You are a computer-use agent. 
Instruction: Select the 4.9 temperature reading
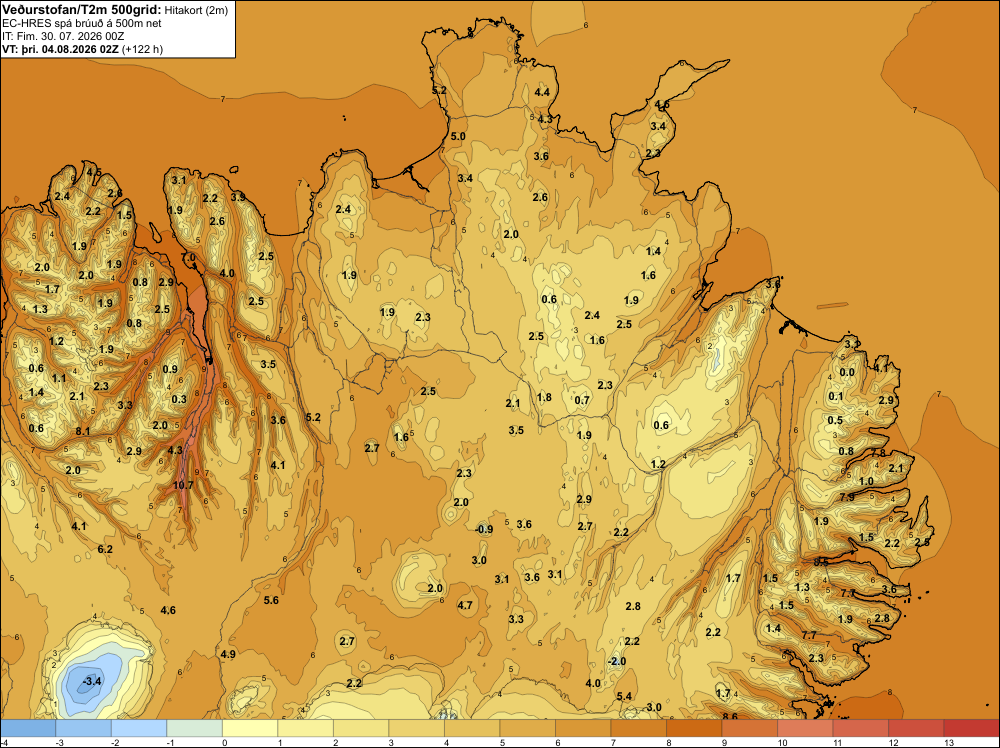[228, 654]
